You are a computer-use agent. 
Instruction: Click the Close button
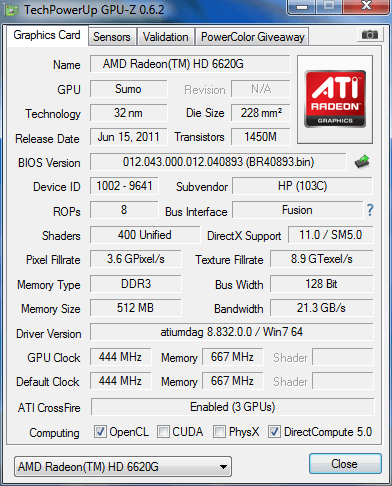click(x=345, y=464)
